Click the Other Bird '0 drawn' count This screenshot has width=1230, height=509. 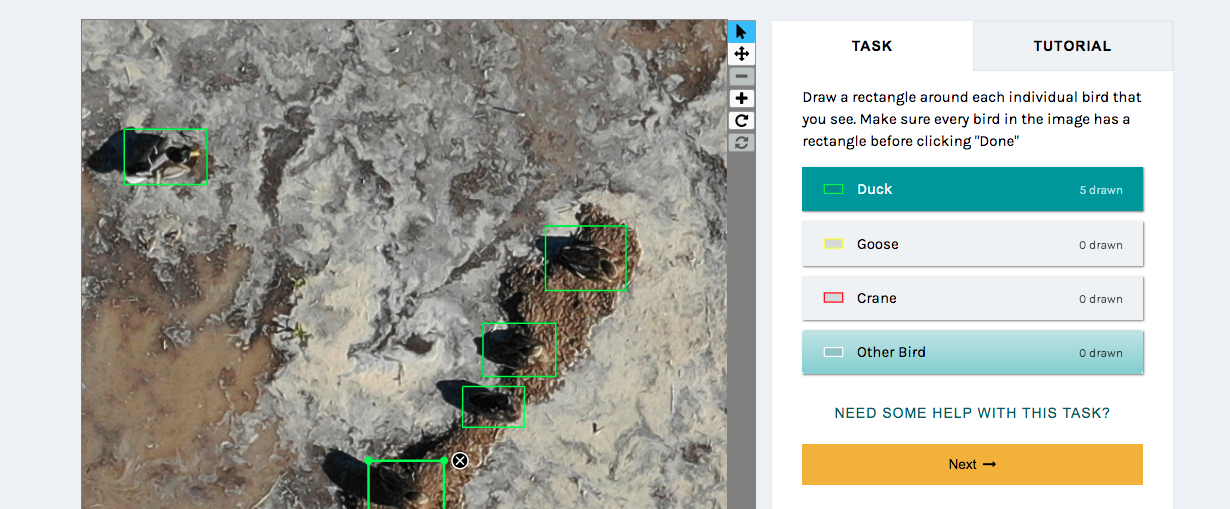tap(1100, 353)
